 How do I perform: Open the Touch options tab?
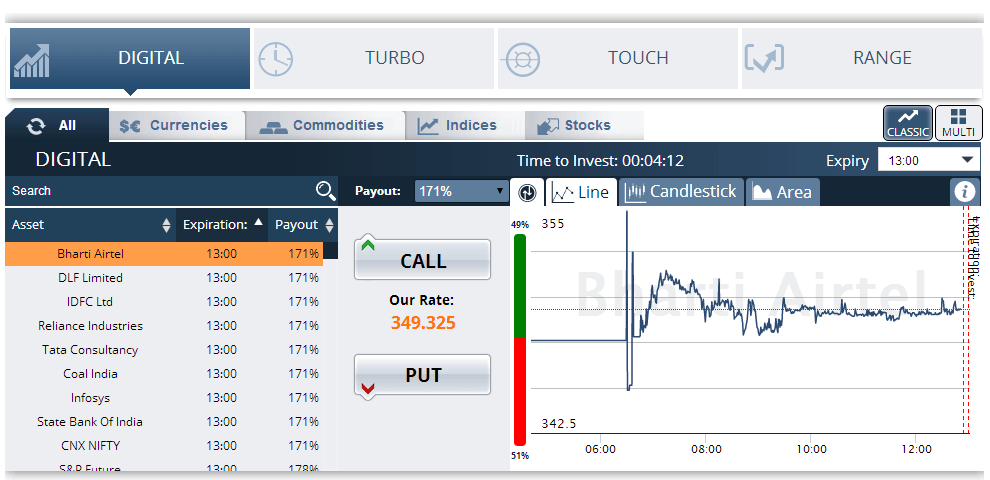618,58
